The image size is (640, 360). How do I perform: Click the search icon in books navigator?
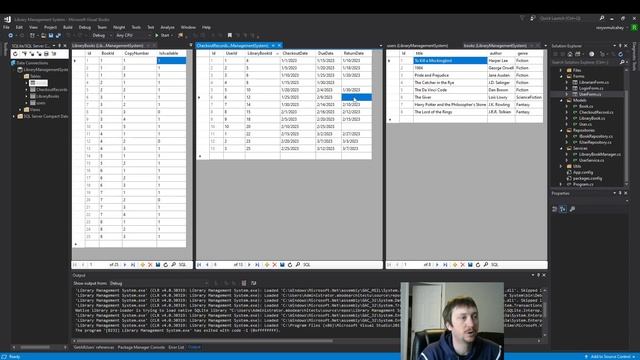tap(486, 265)
